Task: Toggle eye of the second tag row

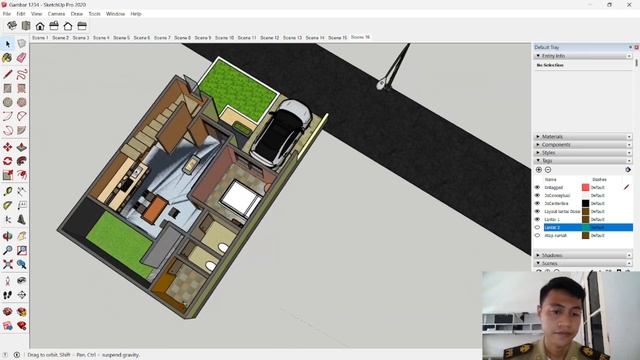Action: coord(537,196)
